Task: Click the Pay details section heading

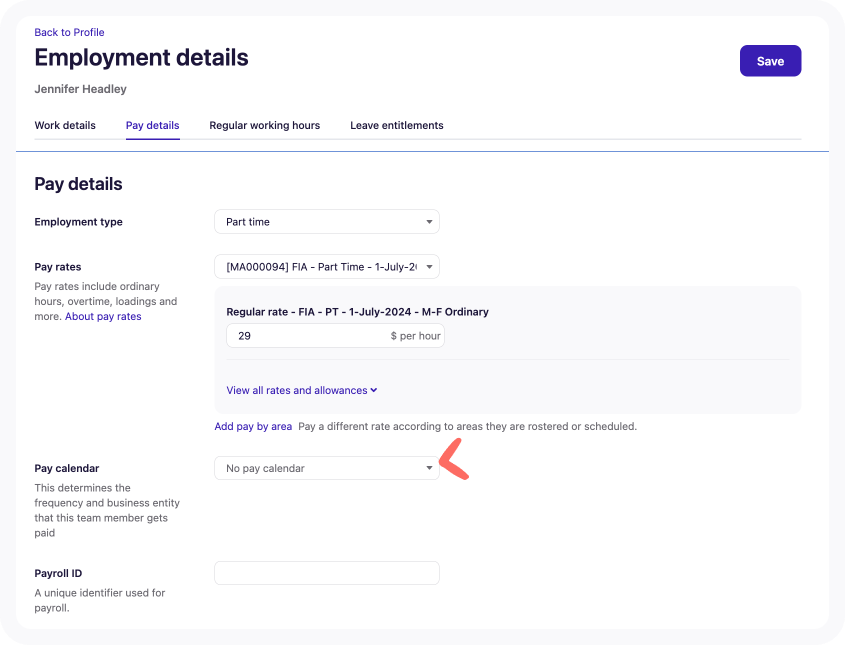Action: pyautogui.click(x=78, y=184)
